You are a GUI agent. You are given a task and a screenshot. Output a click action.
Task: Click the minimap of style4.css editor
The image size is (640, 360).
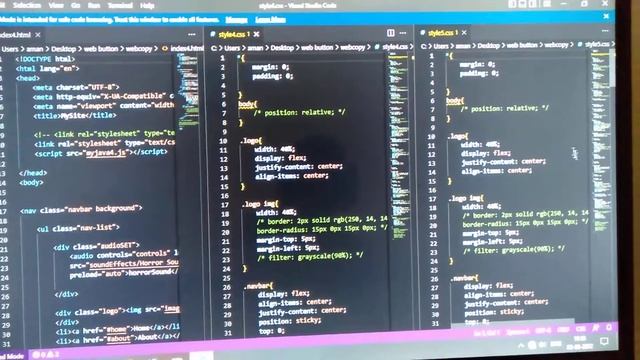[x=399, y=147]
